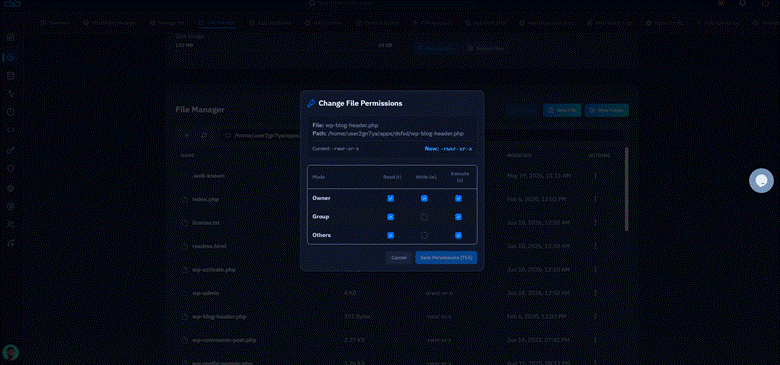Open actions menu for .well-known row
Viewport: 780px width, 365px height.
point(595,176)
